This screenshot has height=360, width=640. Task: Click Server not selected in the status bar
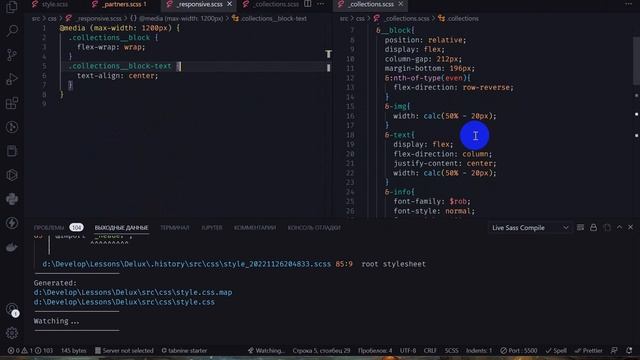(x=124, y=351)
